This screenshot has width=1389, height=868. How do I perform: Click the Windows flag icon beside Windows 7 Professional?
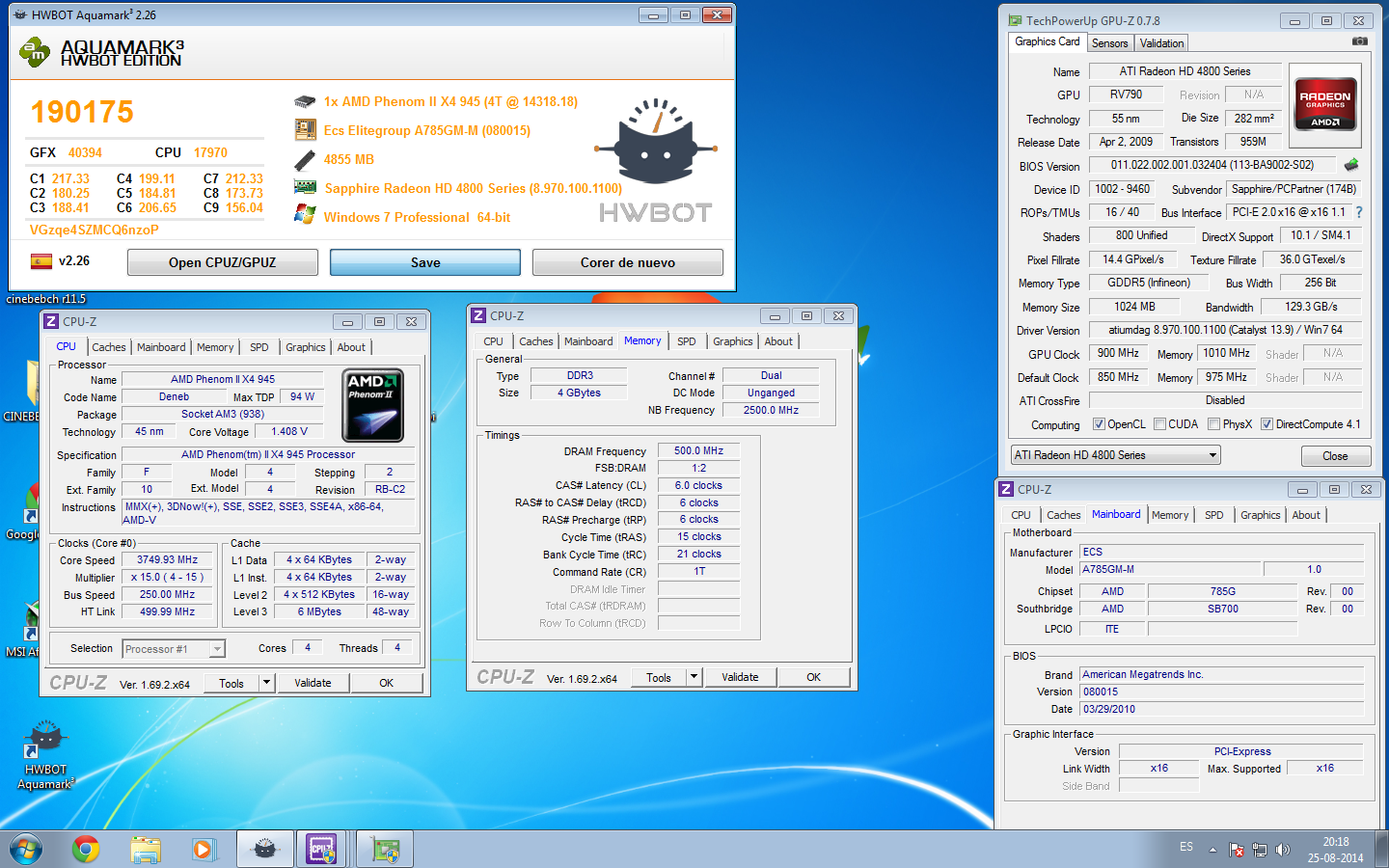pyautogui.click(x=305, y=215)
